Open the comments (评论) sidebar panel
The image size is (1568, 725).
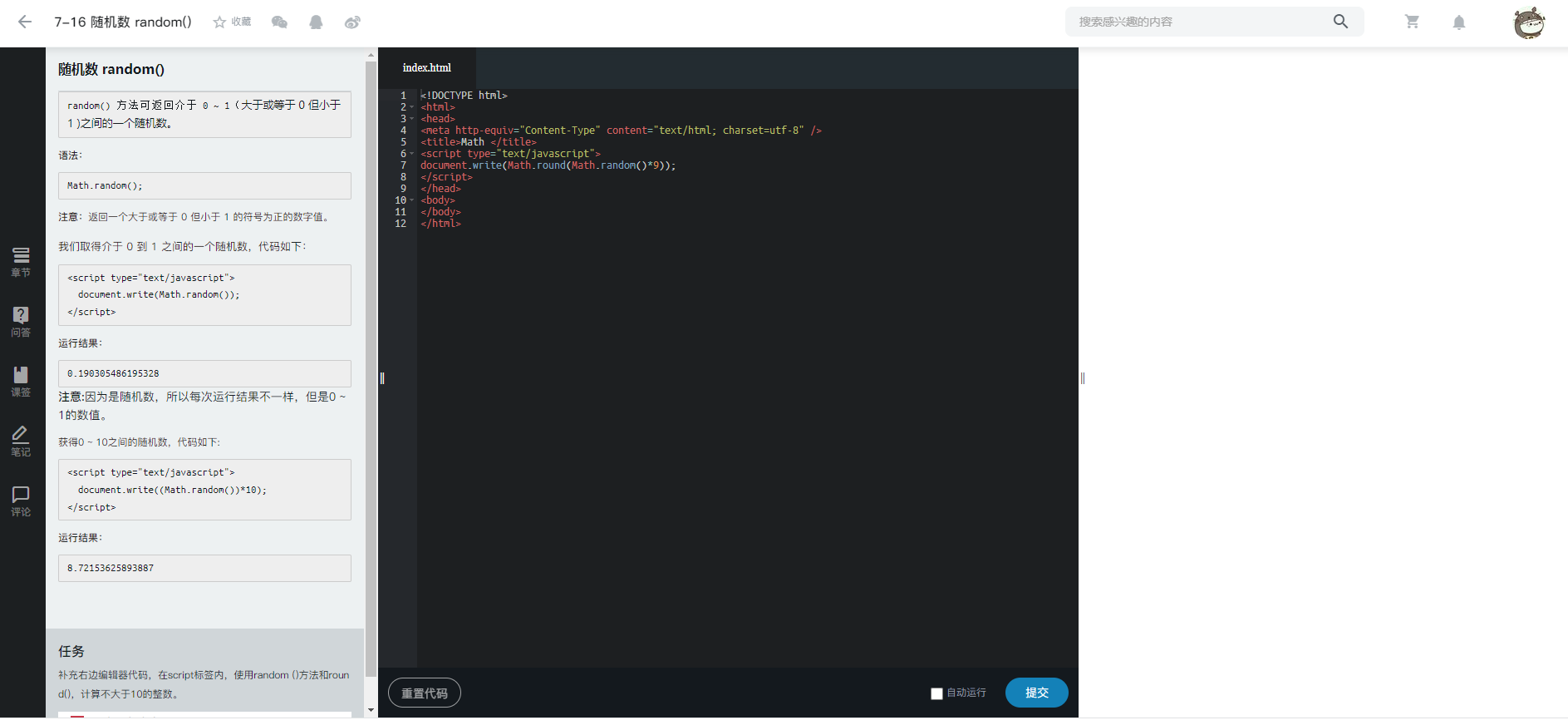[21, 501]
